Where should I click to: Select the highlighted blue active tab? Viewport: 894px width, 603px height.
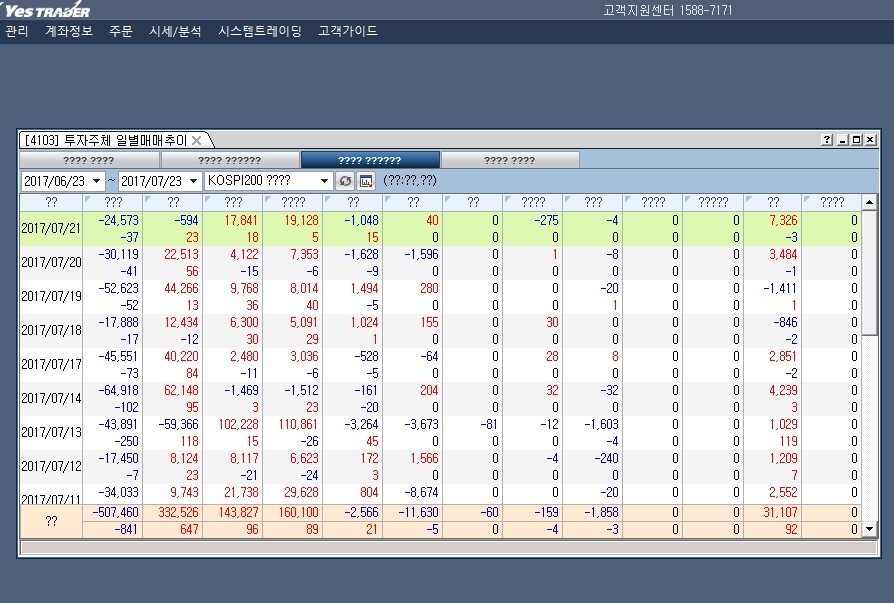pos(370,160)
